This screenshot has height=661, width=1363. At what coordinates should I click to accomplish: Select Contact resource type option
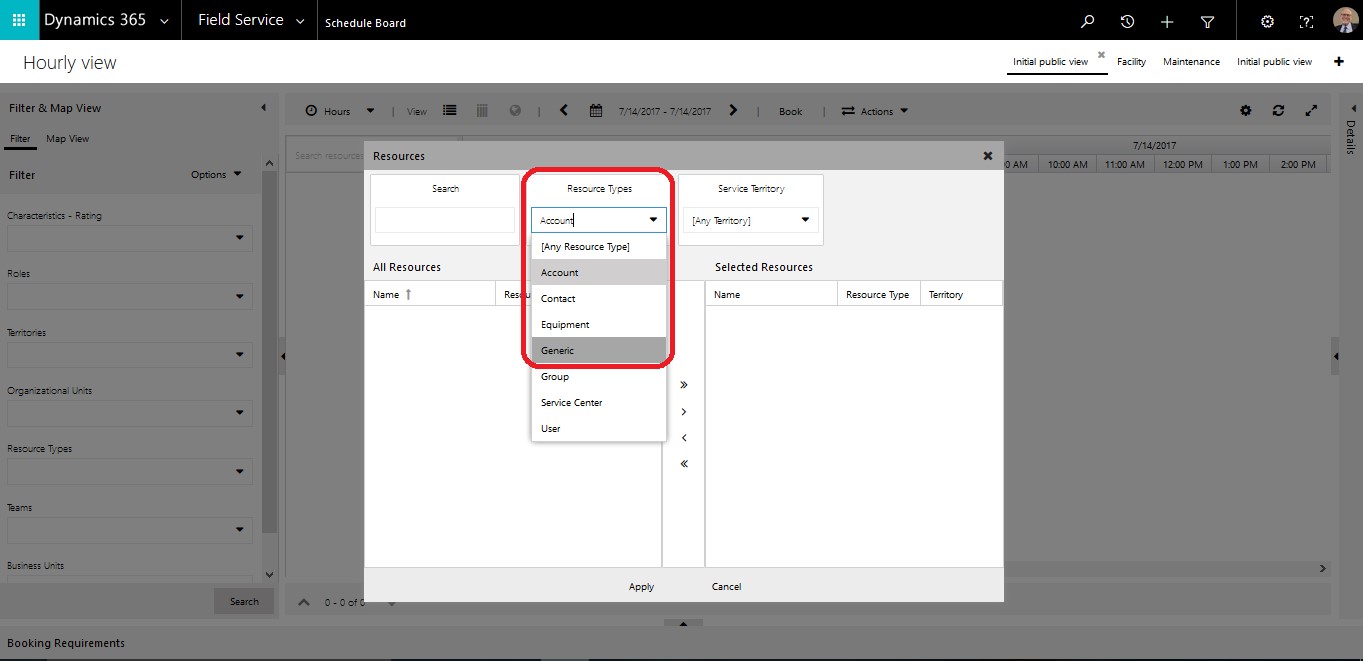click(599, 298)
